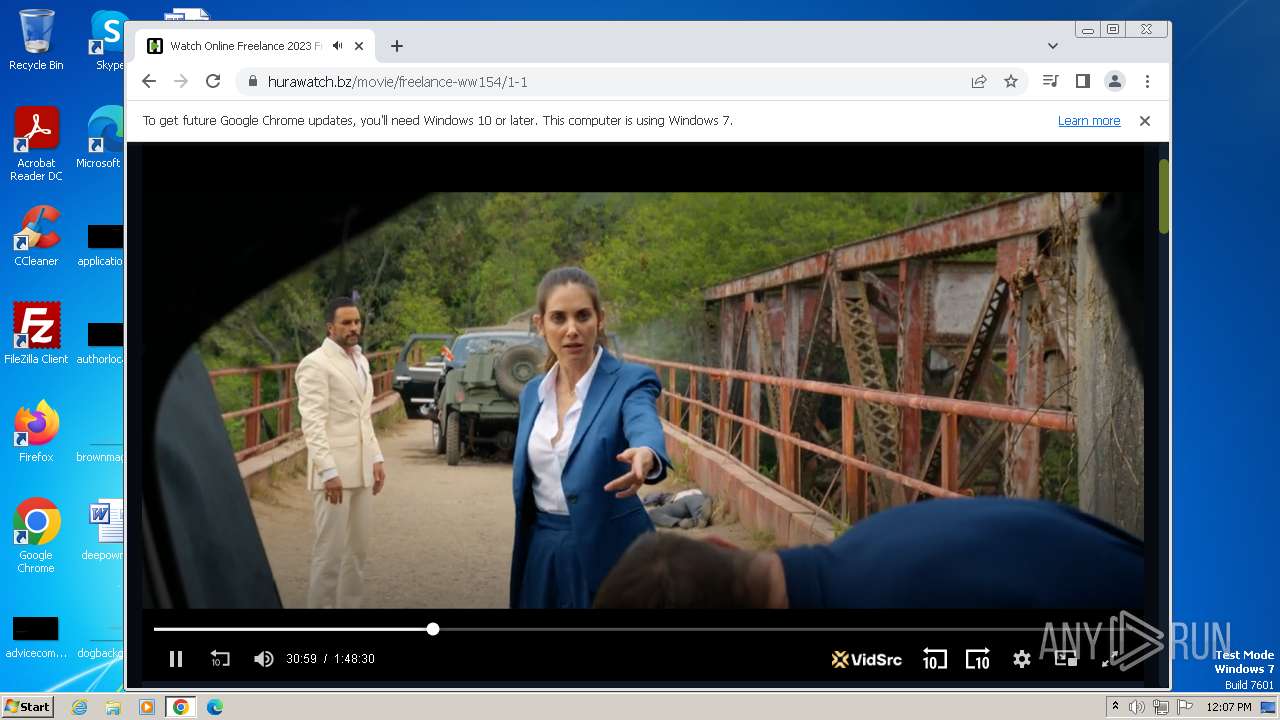Screen dimensions: 1280x720
Task: Click Learn more link in update notice
Action: (x=1089, y=121)
